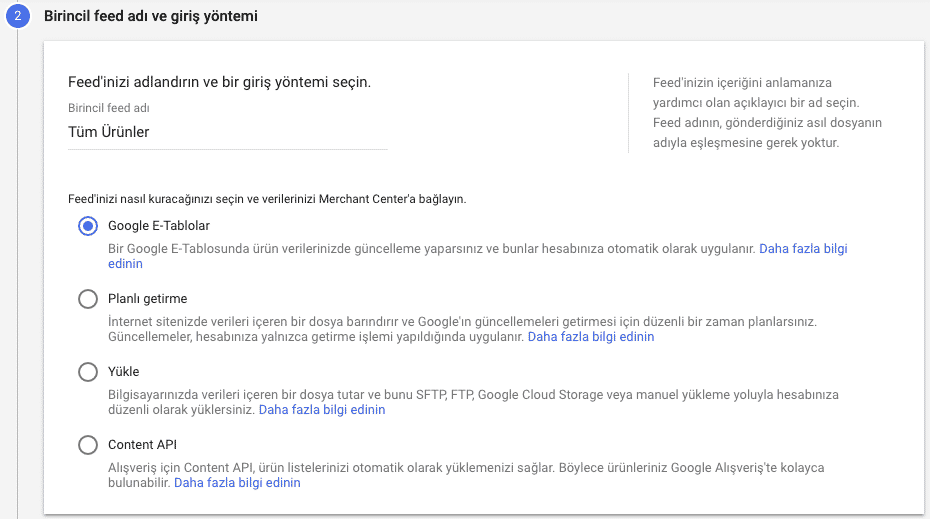930x519 pixels.
Task: Select the Google E-Tablolar radio button
Action: click(x=88, y=226)
